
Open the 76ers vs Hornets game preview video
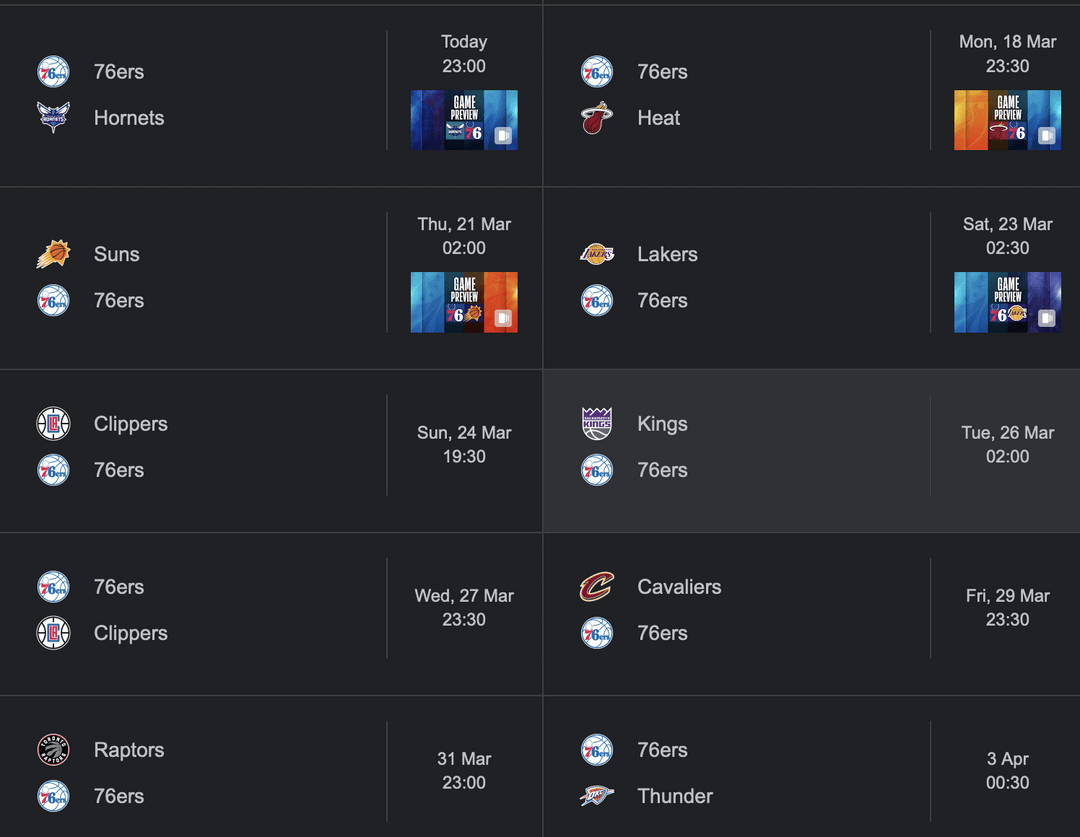click(464, 120)
